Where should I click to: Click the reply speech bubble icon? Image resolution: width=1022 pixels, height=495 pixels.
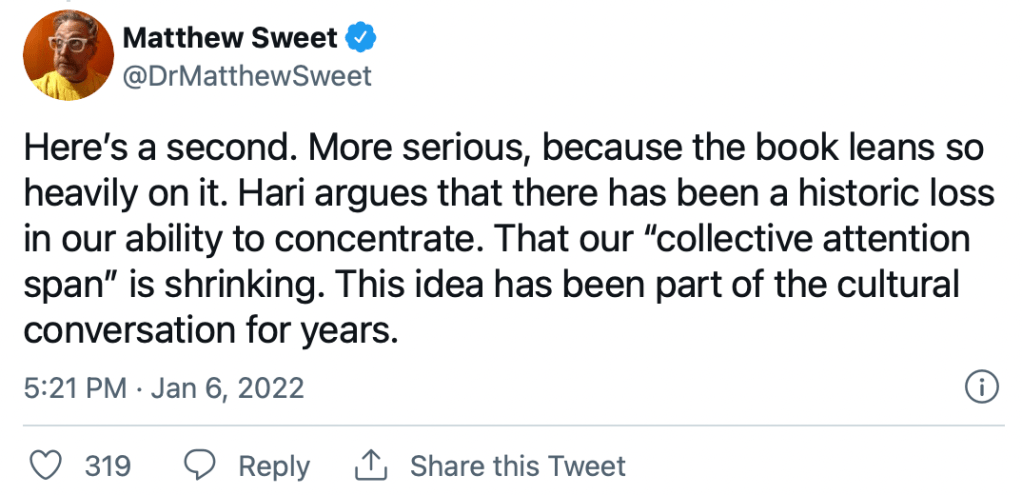tap(202, 466)
